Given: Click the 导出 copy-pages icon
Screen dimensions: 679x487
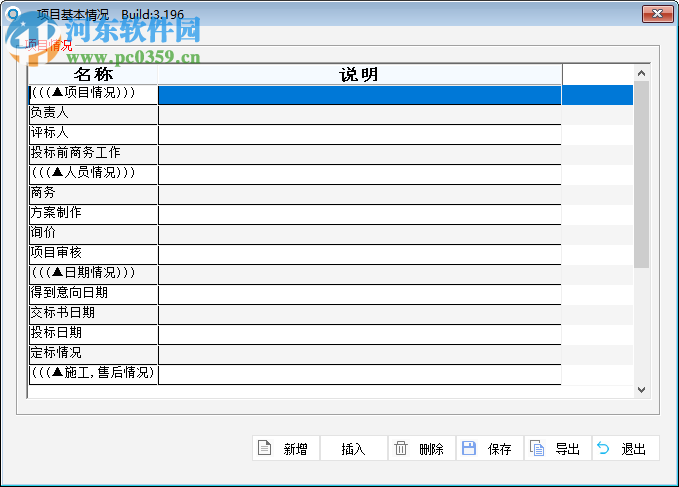Looking at the screenshot, I should [x=537, y=448].
